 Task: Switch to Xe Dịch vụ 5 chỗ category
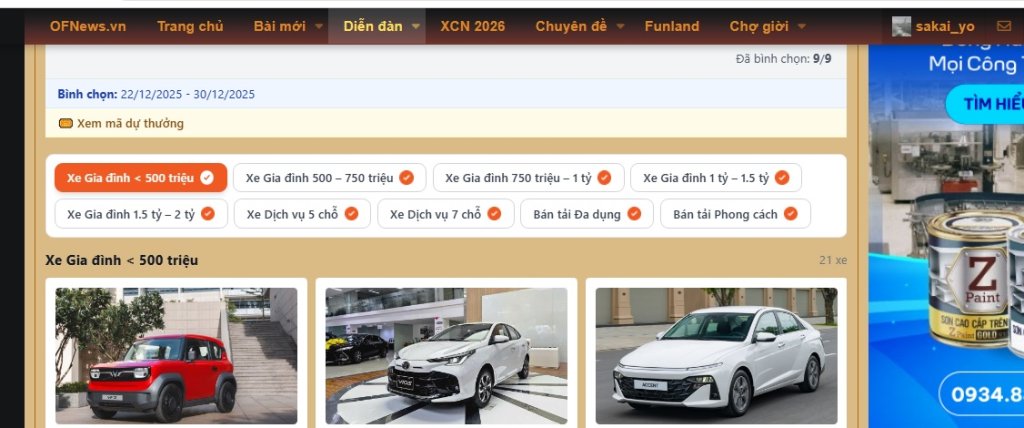click(x=301, y=214)
